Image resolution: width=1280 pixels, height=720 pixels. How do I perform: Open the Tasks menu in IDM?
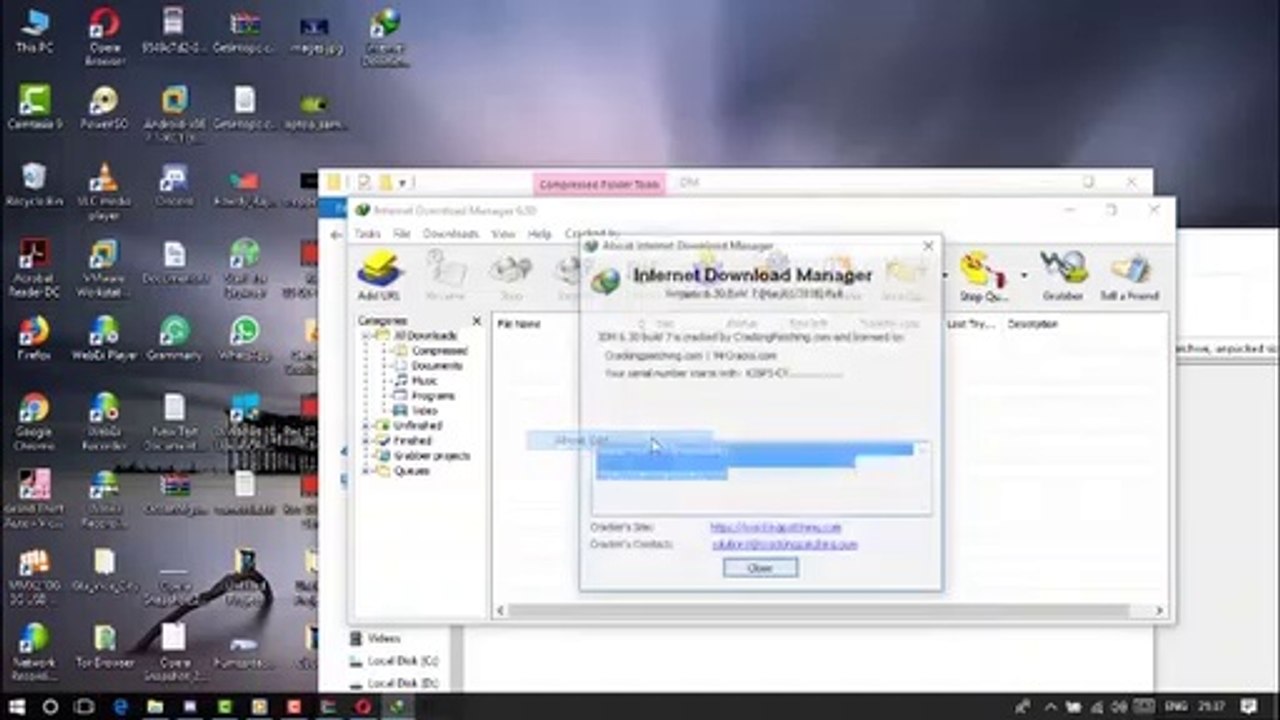pos(367,233)
